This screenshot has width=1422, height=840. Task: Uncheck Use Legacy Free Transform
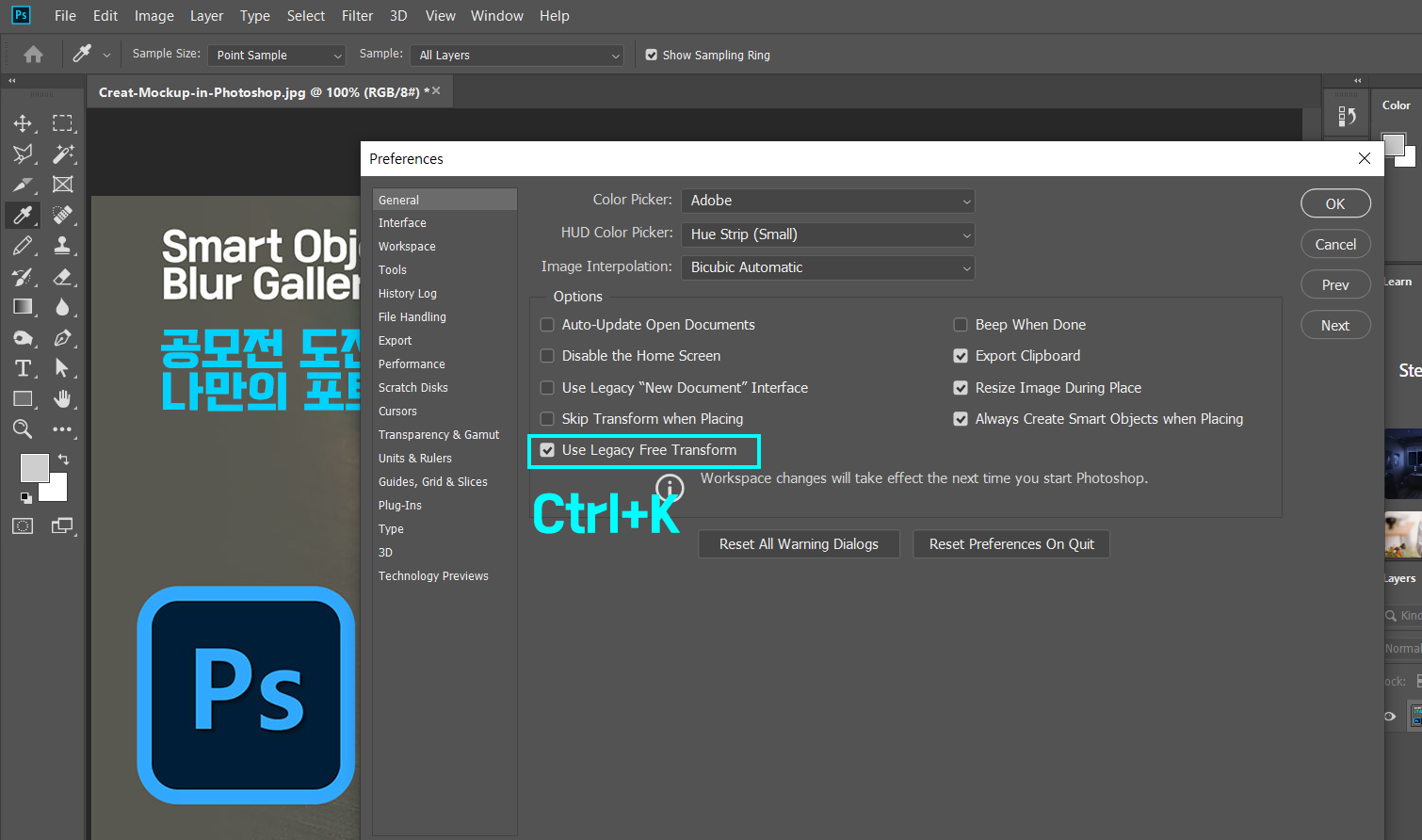click(547, 450)
